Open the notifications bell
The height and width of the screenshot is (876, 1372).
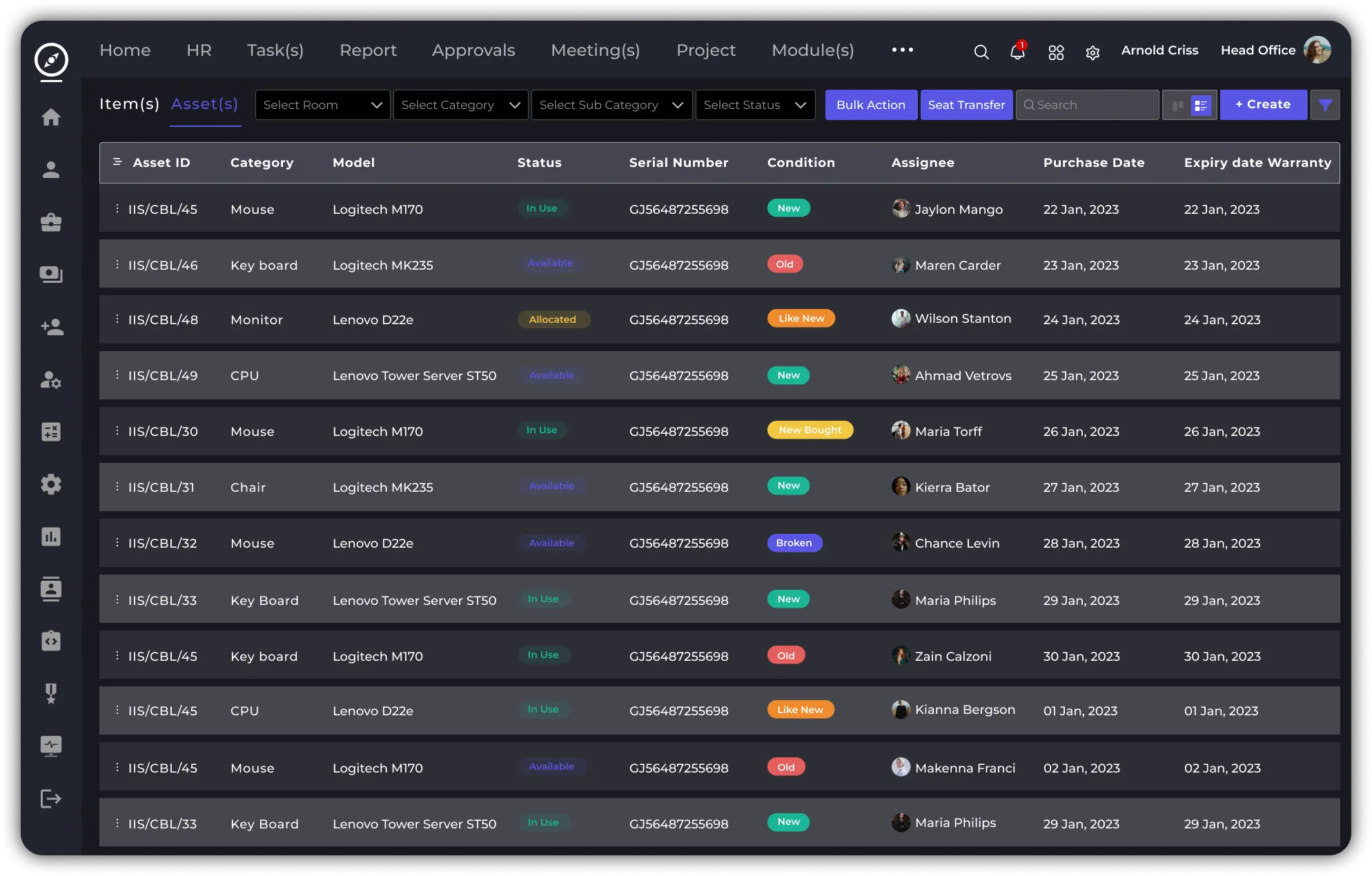[x=1017, y=52]
